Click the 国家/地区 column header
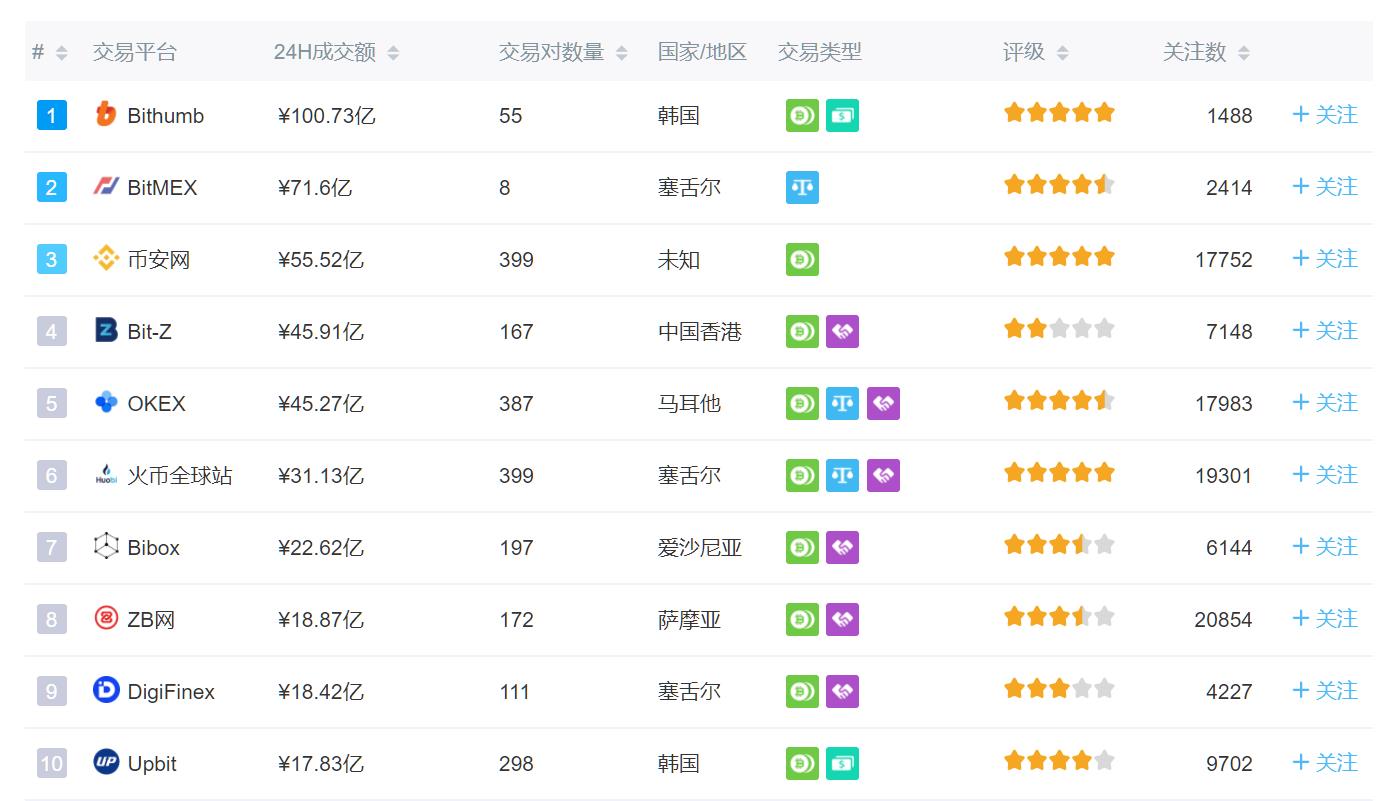The width and height of the screenshot is (1393, 801). pyautogui.click(x=702, y=52)
